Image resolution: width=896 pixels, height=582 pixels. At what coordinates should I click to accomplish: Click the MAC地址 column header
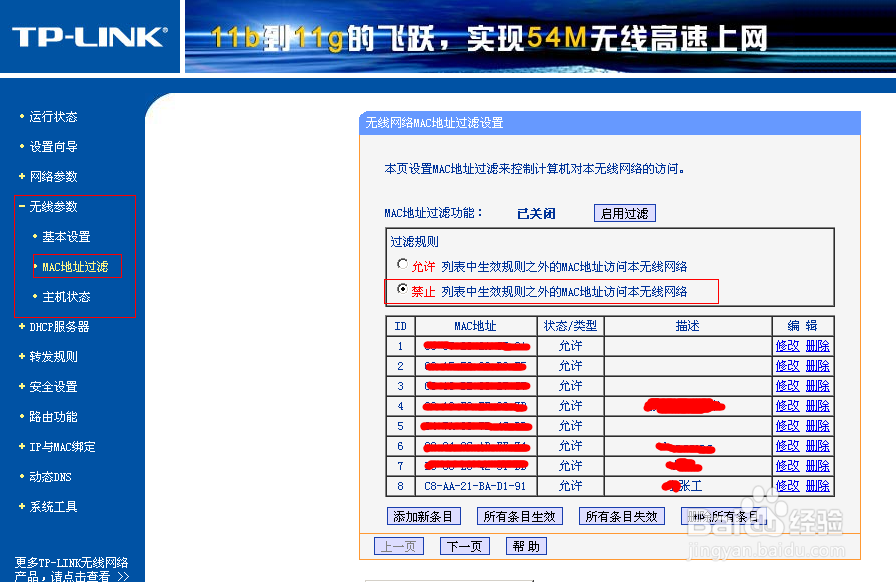[x=475, y=326]
